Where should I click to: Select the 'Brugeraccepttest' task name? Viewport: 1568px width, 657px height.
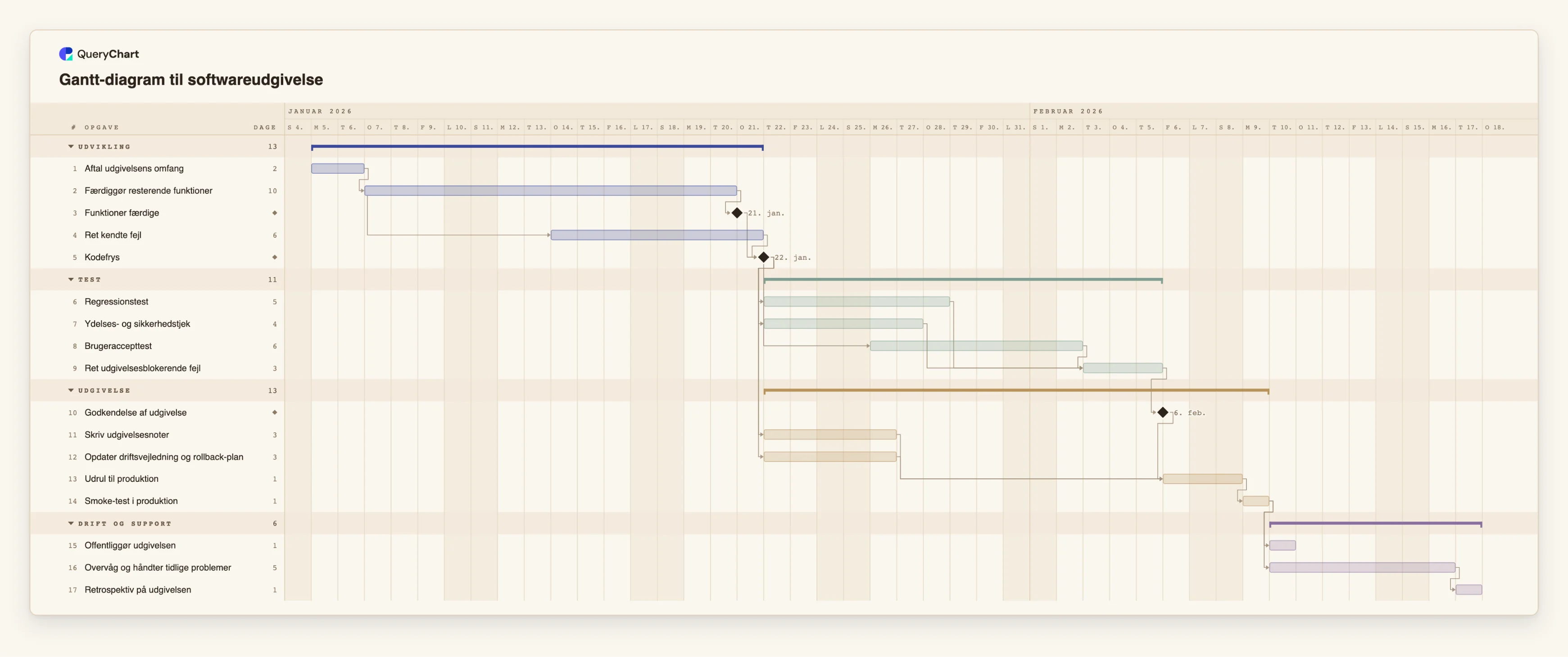pyautogui.click(x=118, y=346)
